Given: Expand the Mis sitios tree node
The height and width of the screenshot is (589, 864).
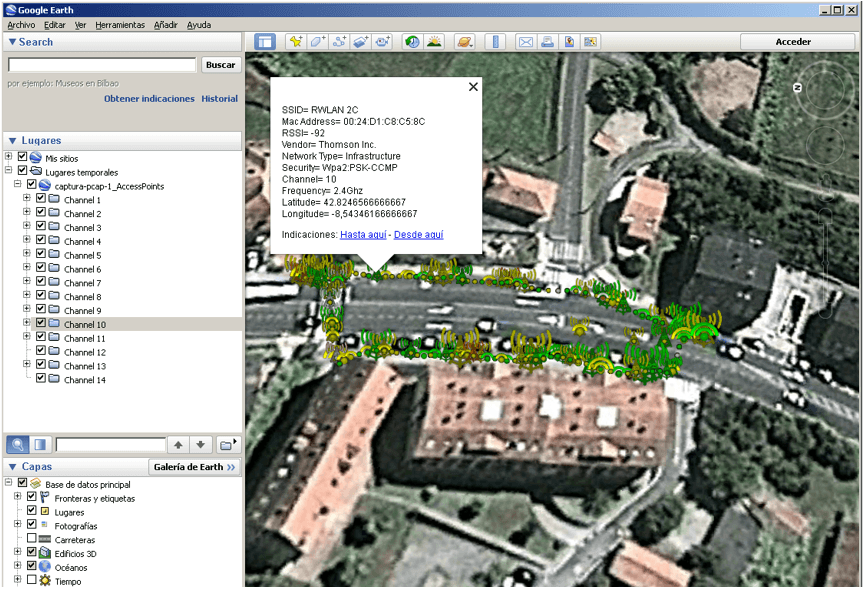Looking at the screenshot, I should [8, 156].
